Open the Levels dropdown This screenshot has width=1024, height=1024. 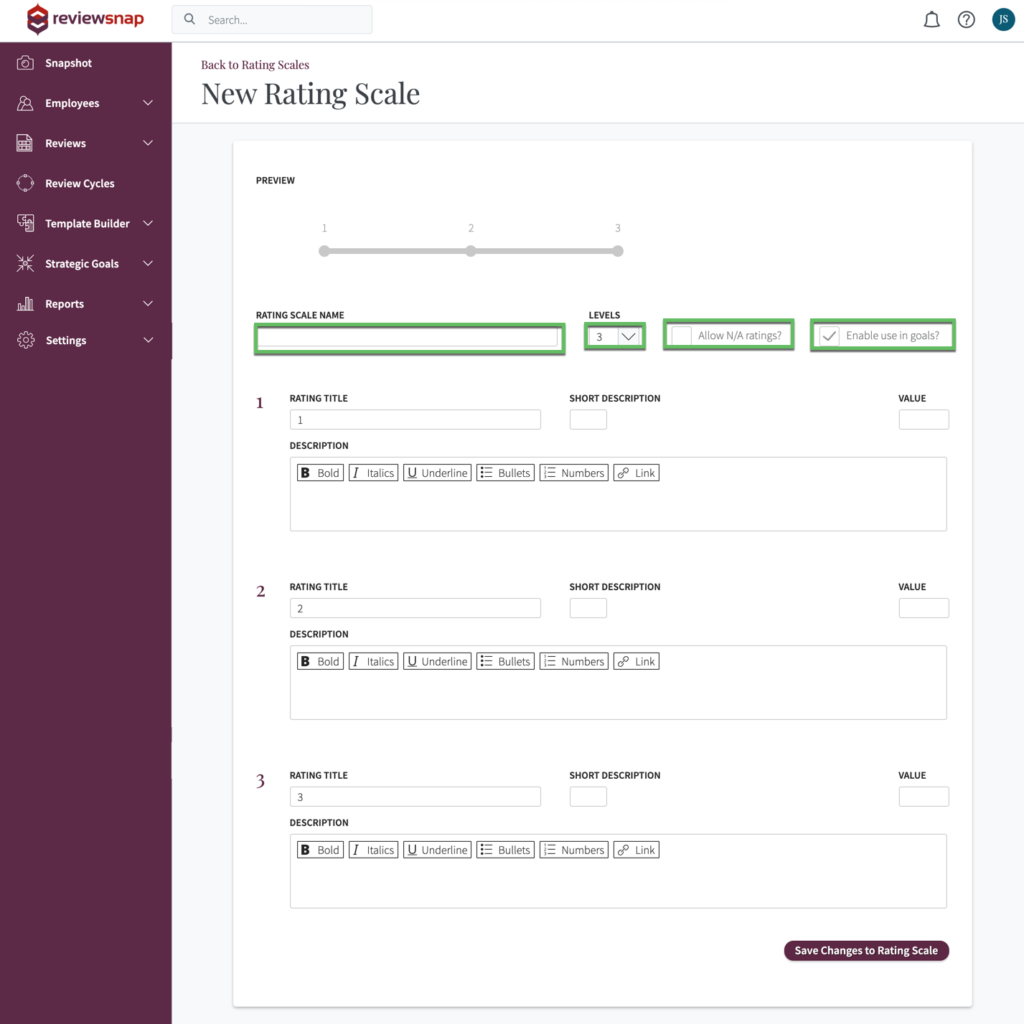pos(614,337)
